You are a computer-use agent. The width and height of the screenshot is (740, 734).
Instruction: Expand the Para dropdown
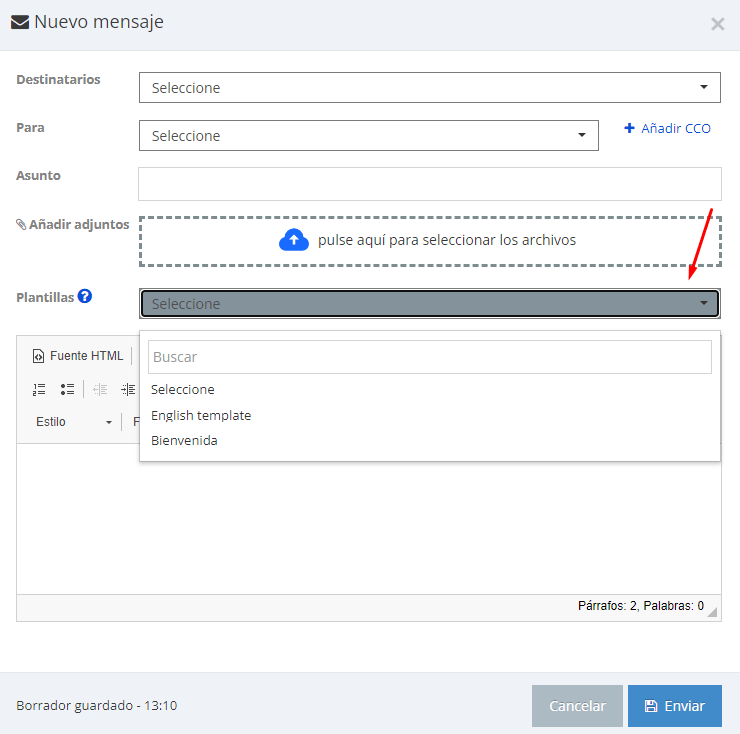pyautogui.click(x=368, y=136)
